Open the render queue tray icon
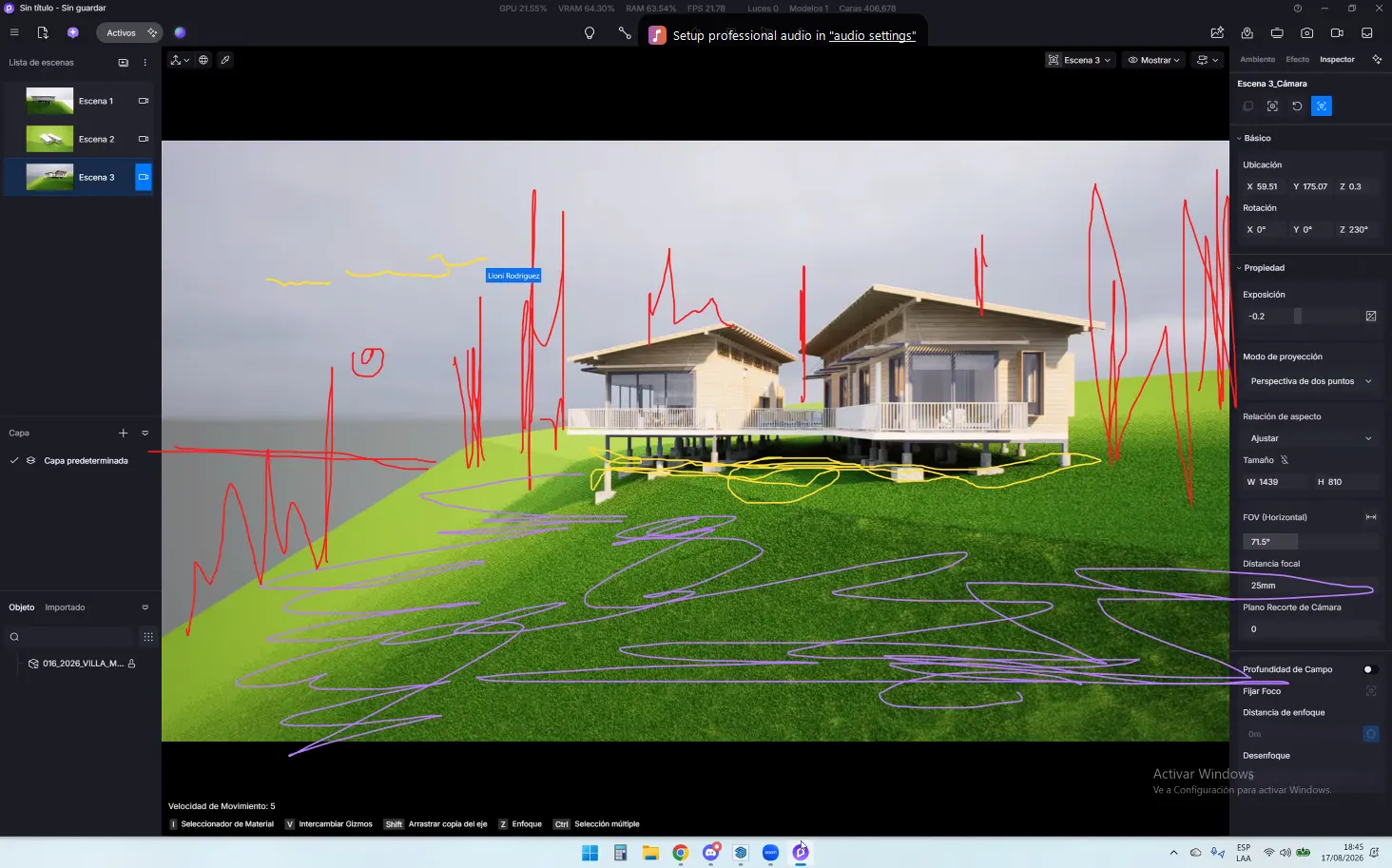The height and width of the screenshot is (868, 1392). [1367, 32]
